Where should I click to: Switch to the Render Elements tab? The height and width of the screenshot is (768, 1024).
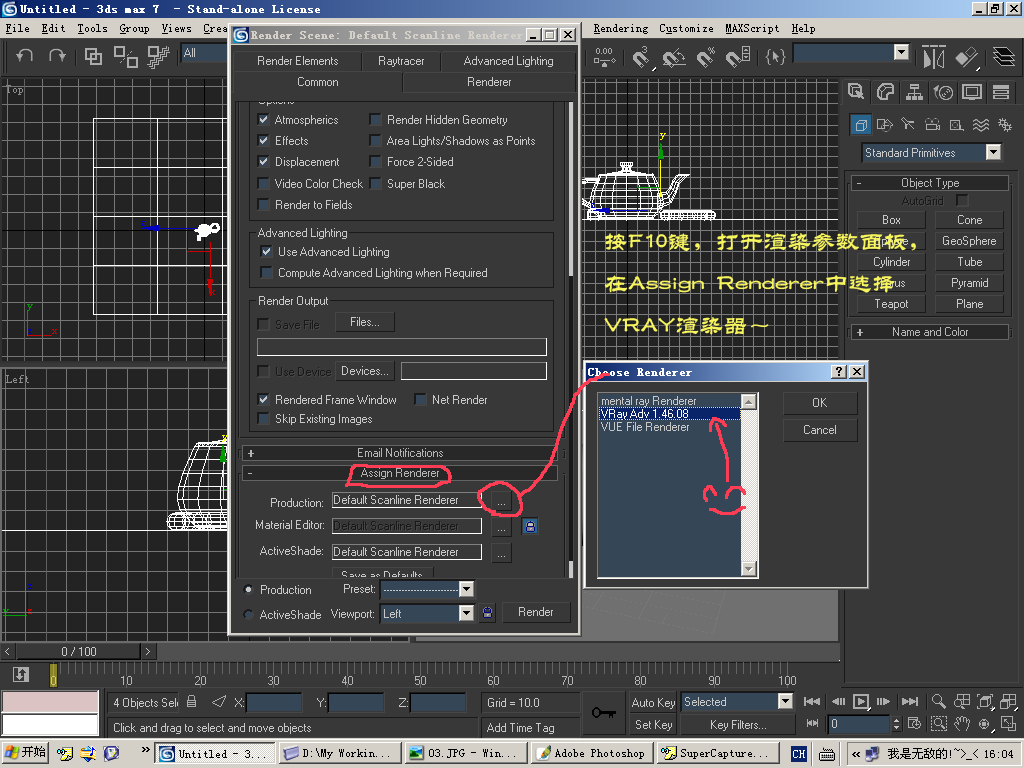[x=298, y=61]
